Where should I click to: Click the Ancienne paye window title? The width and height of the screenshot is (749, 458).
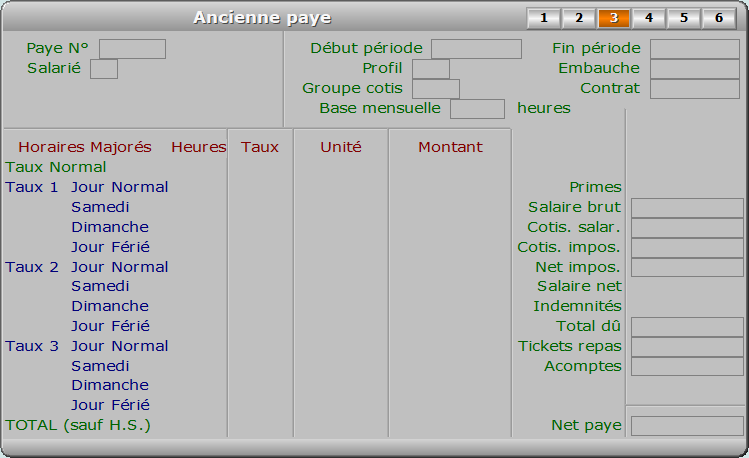pyautogui.click(x=262, y=18)
